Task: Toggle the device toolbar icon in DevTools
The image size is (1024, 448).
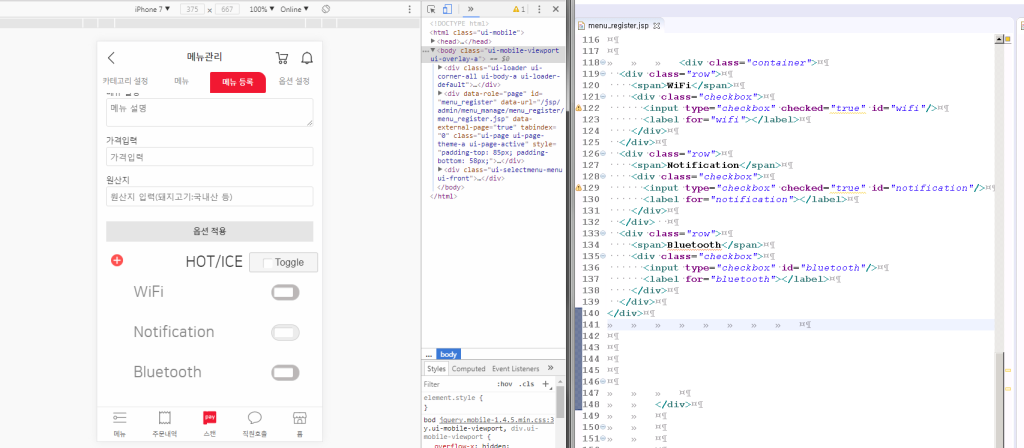Action: coord(448,9)
